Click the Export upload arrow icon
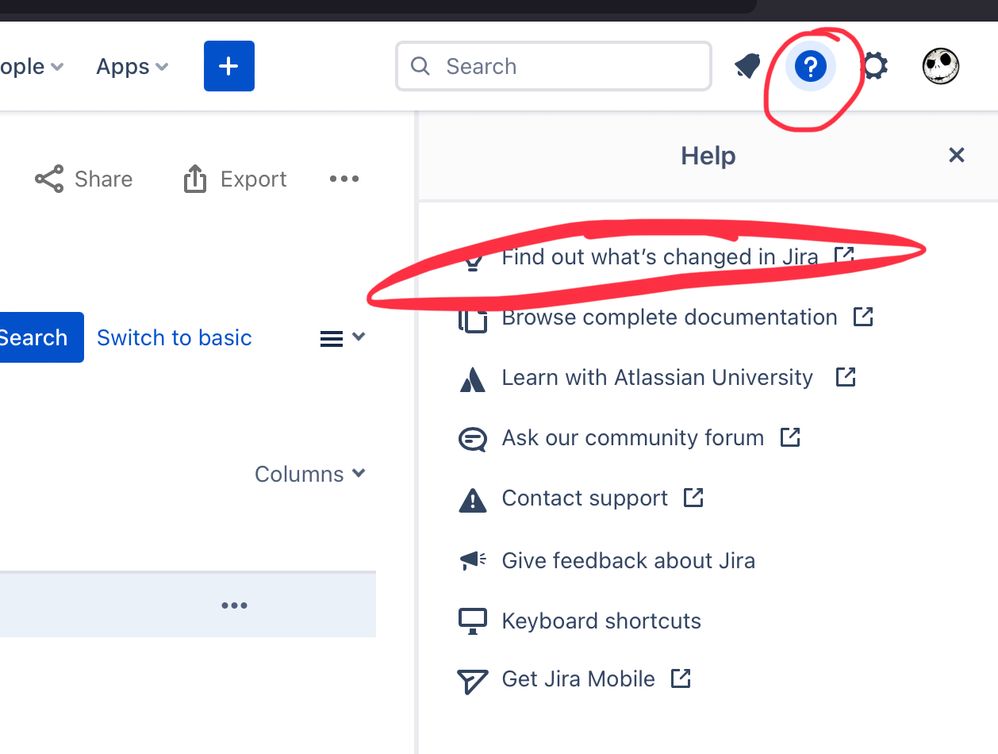Screen dimensions: 998x754 point(195,179)
